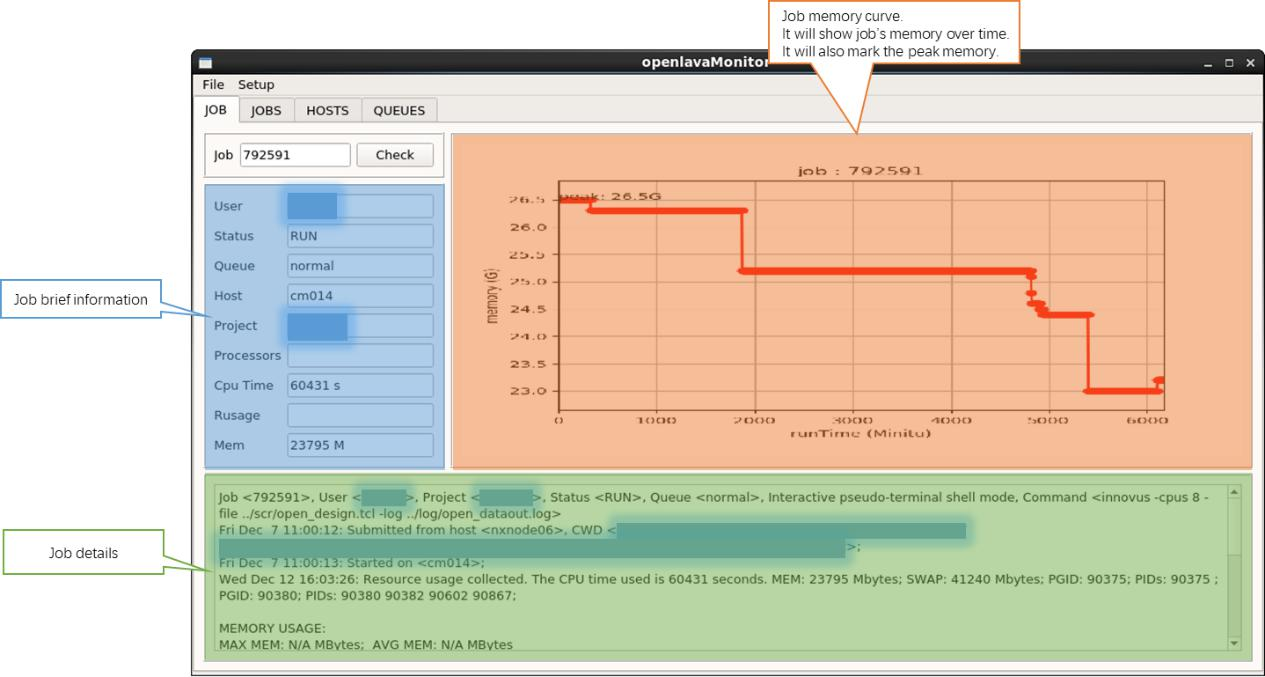Click the job details scroll up arrow

coord(1233,491)
